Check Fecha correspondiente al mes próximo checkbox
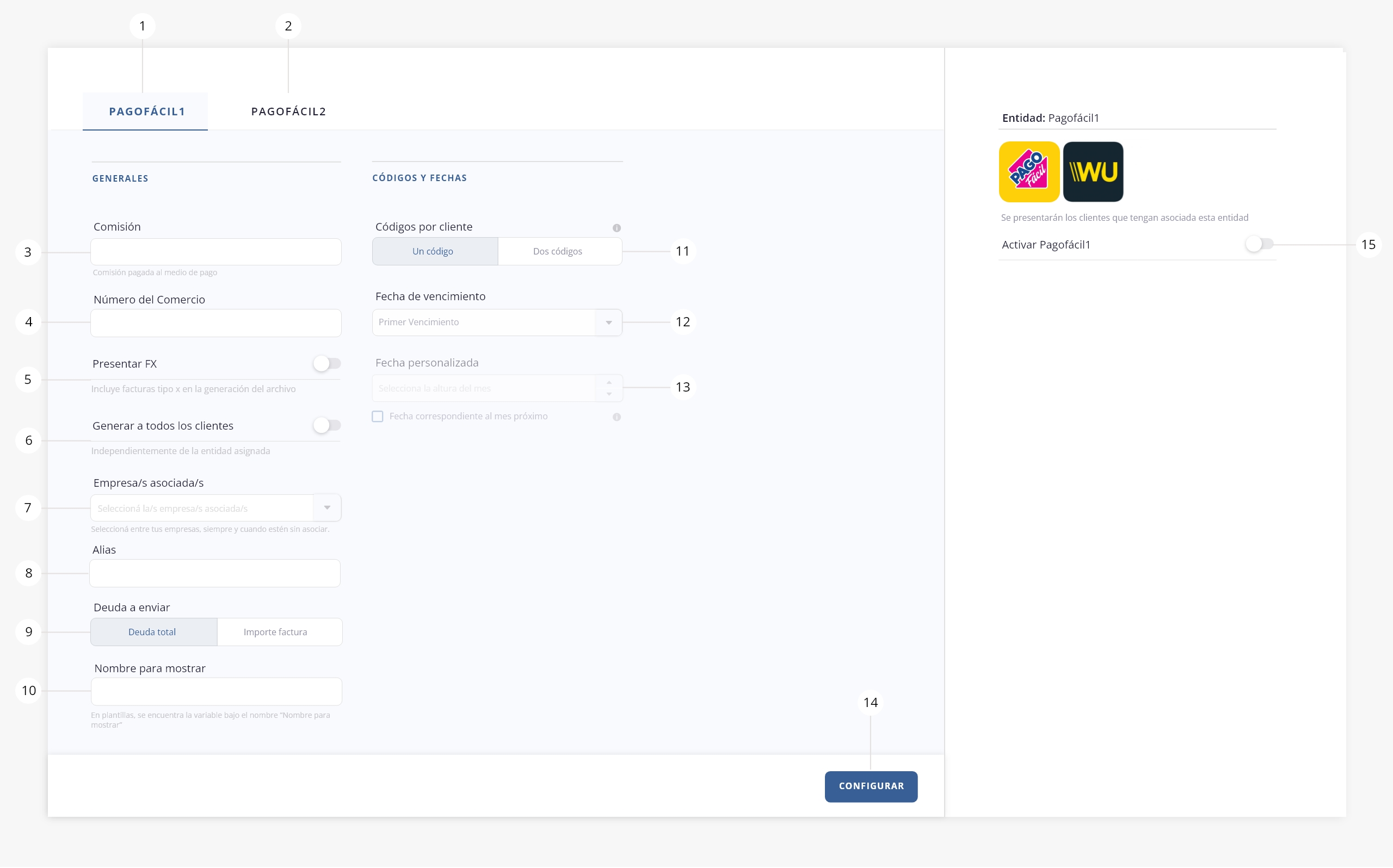This screenshot has width=1393, height=868. pyautogui.click(x=377, y=416)
